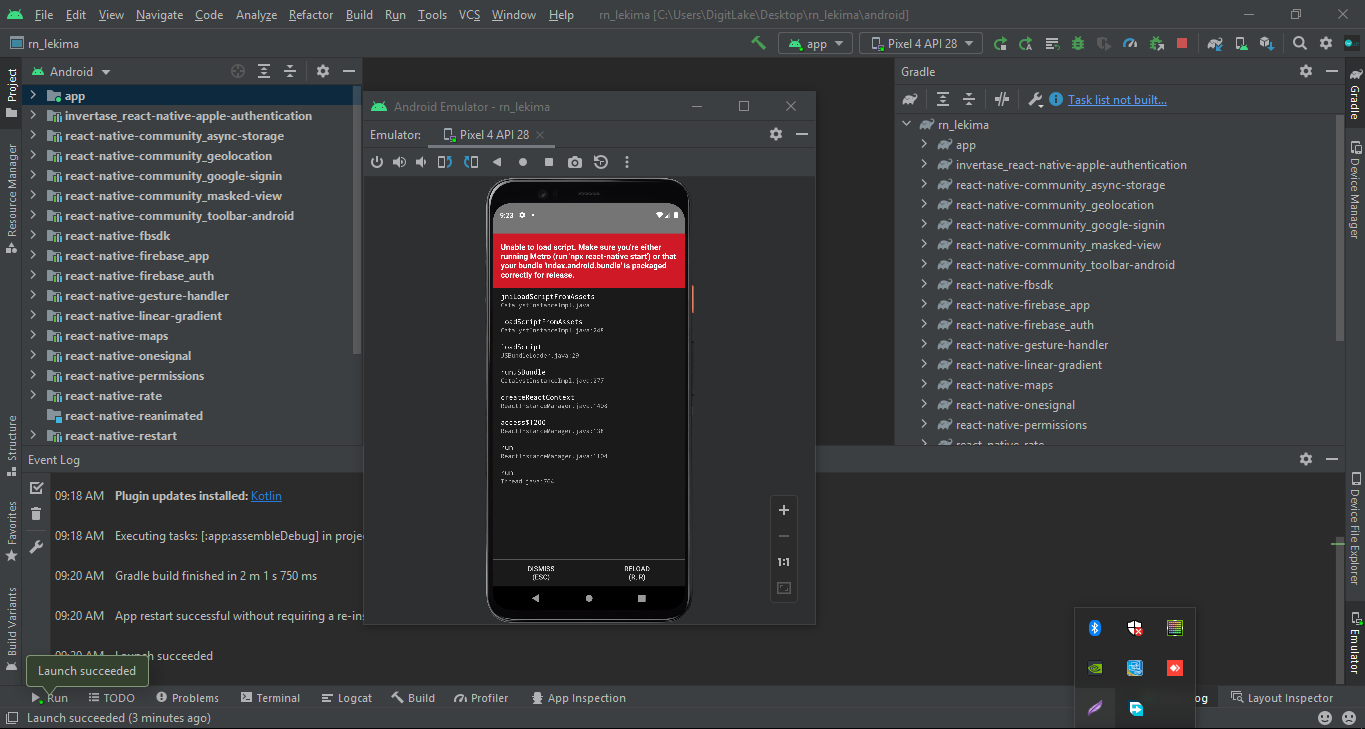Click the emulator Power button icon

click(377, 162)
